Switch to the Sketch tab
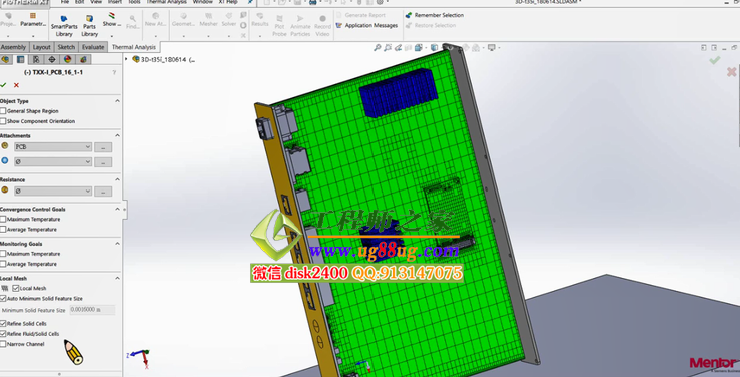This screenshot has width=740, height=377. pos(66,47)
